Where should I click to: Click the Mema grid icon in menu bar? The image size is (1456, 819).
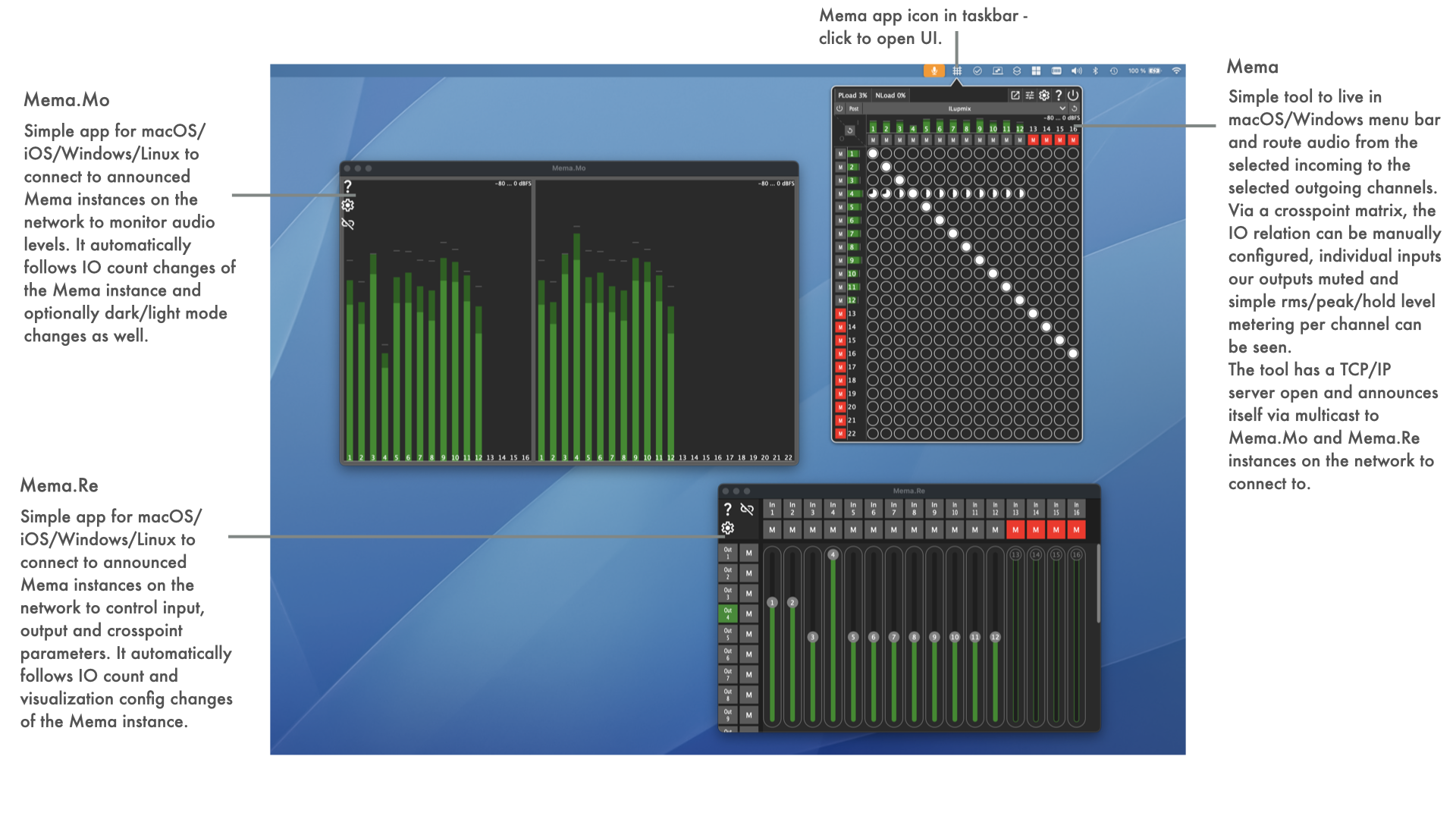[957, 71]
